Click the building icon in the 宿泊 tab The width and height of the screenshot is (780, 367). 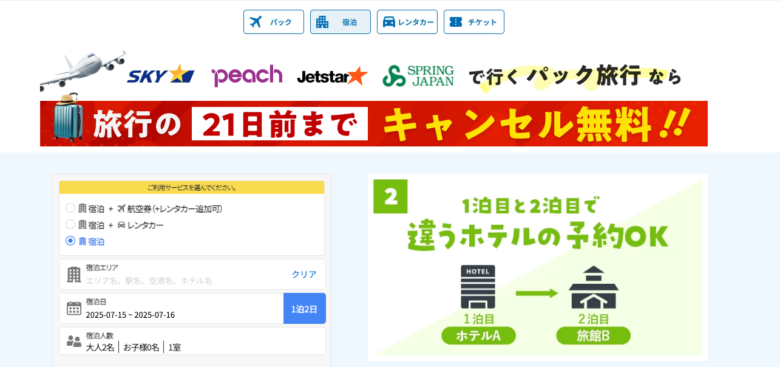(322, 22)
